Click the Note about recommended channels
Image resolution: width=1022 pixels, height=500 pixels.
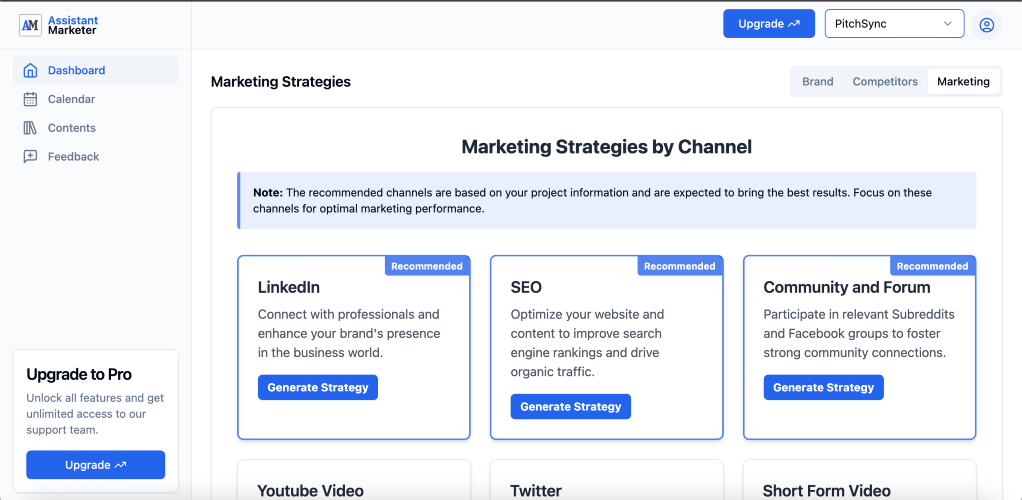tap(607, 201)
